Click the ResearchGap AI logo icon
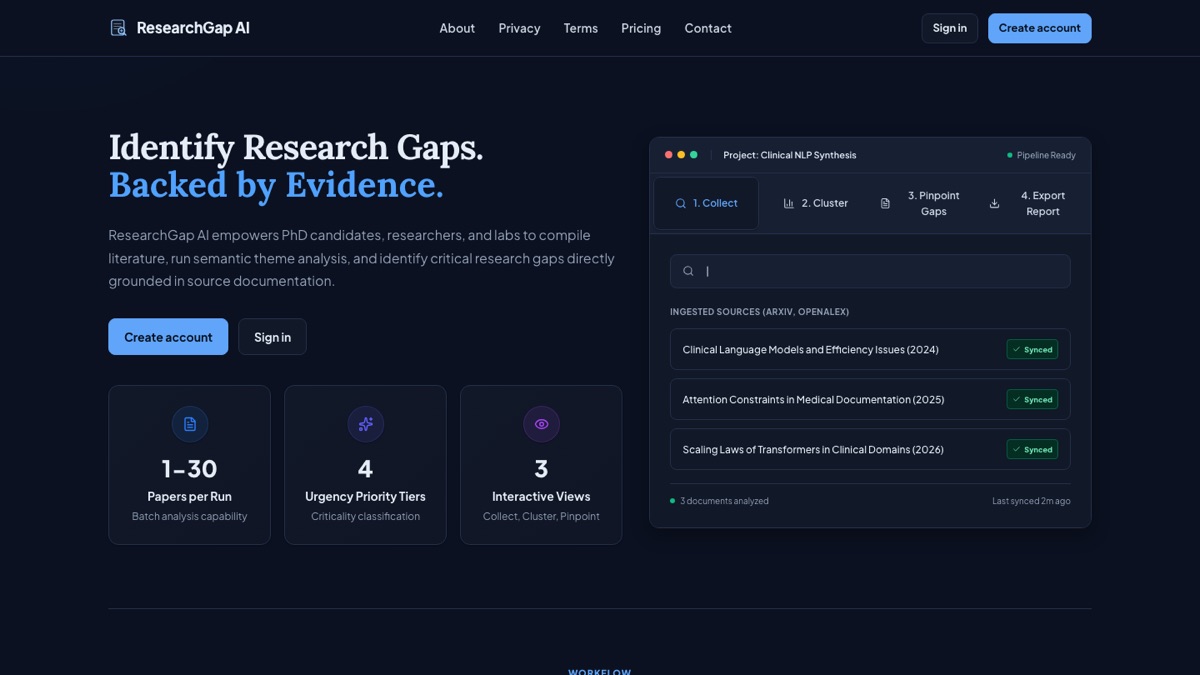The height and width of the screenshot is (675, 1200). point(118,28)
